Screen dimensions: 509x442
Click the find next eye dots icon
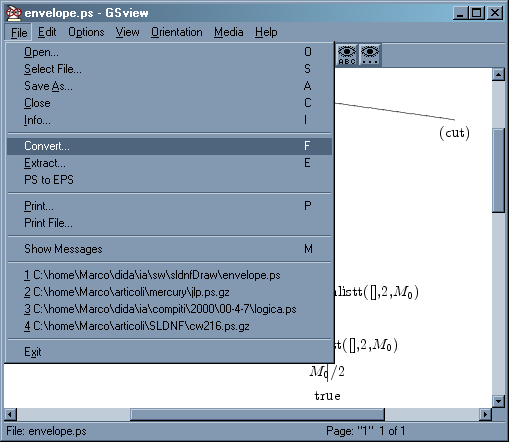pyautogui.click(x=370, y=55)
